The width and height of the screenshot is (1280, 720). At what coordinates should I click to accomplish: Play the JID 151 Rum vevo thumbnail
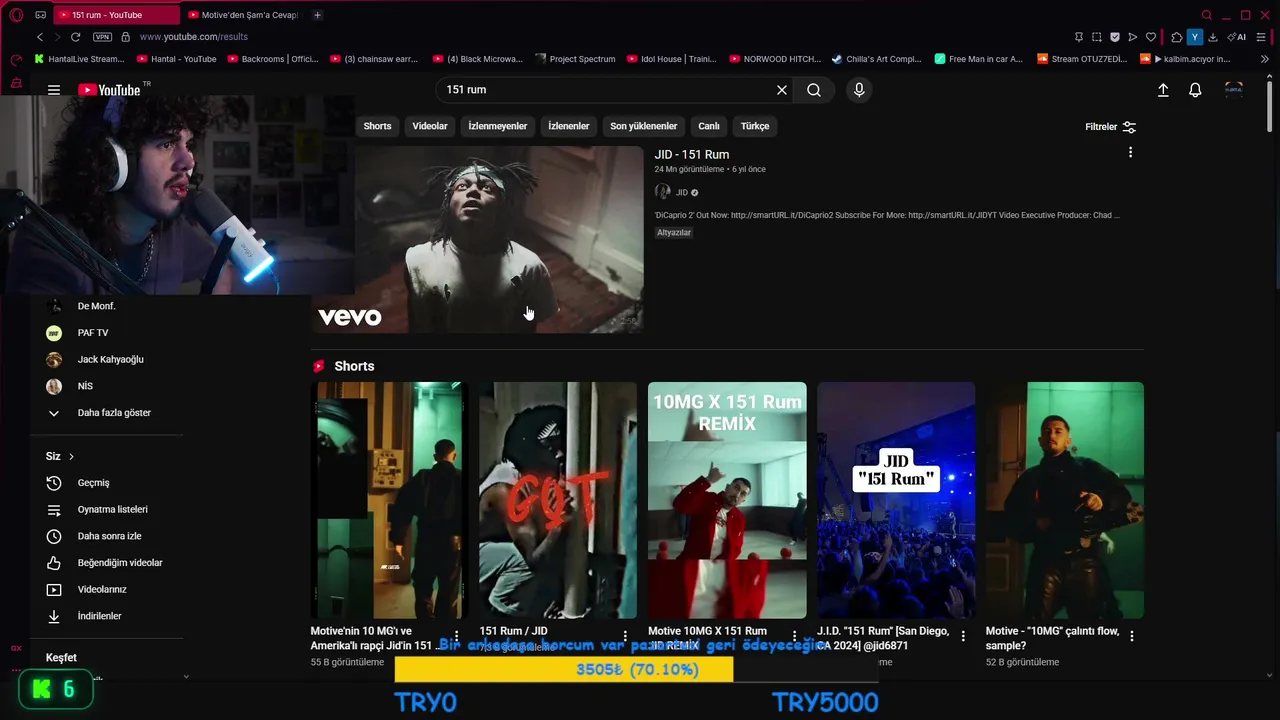pos(477,239)
